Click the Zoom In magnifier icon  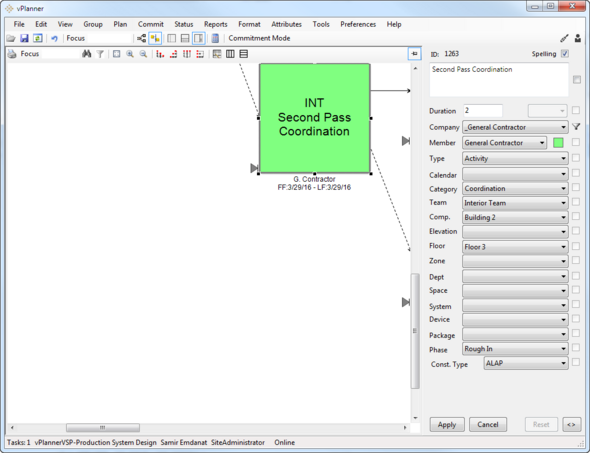[130, 54]
